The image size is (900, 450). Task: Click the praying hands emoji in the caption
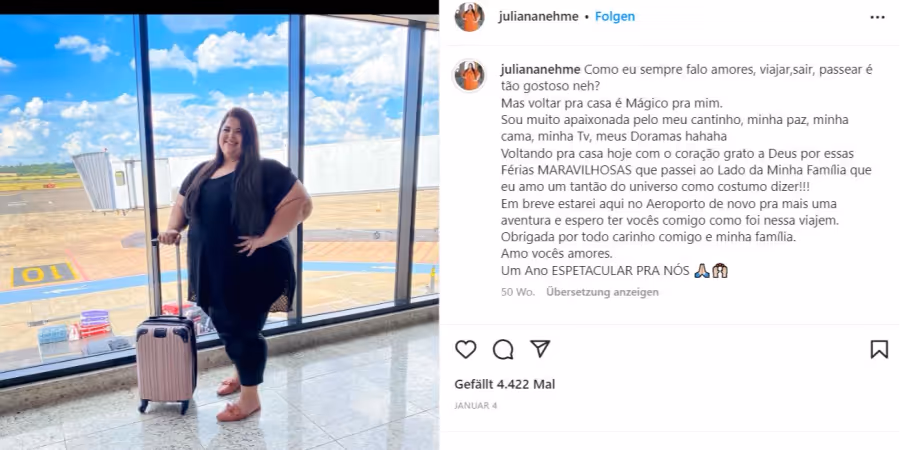[x=701, y=271]
